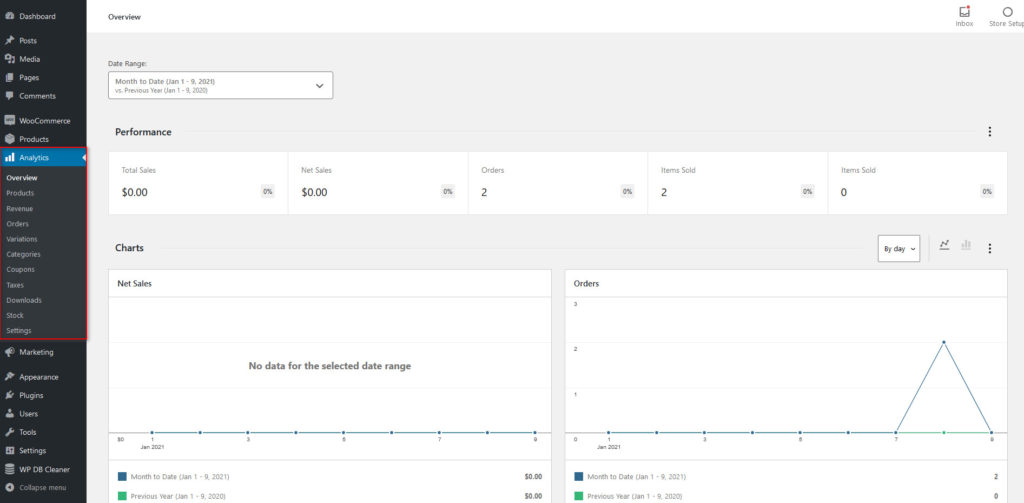Go to Stock analytics report
The width and height of the screenshot is (1024, 503).
pyautogui.click(x=15, y=315)
